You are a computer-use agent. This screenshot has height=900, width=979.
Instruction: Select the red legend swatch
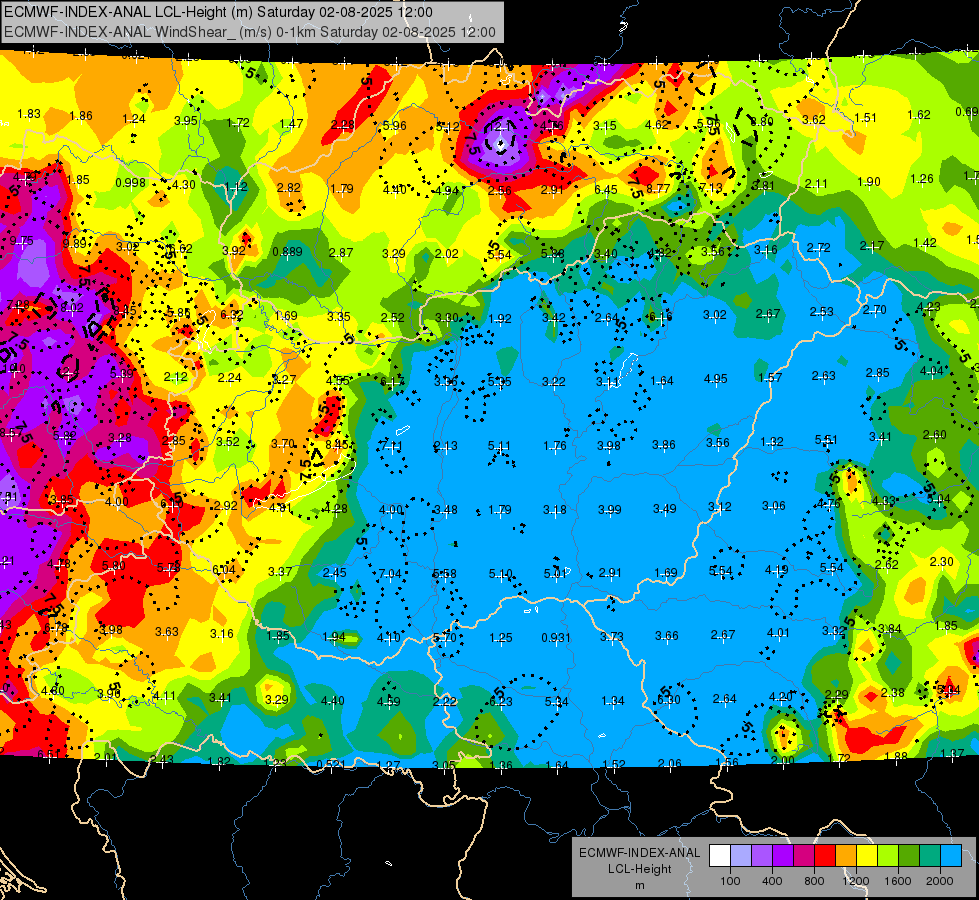[825, 856]
